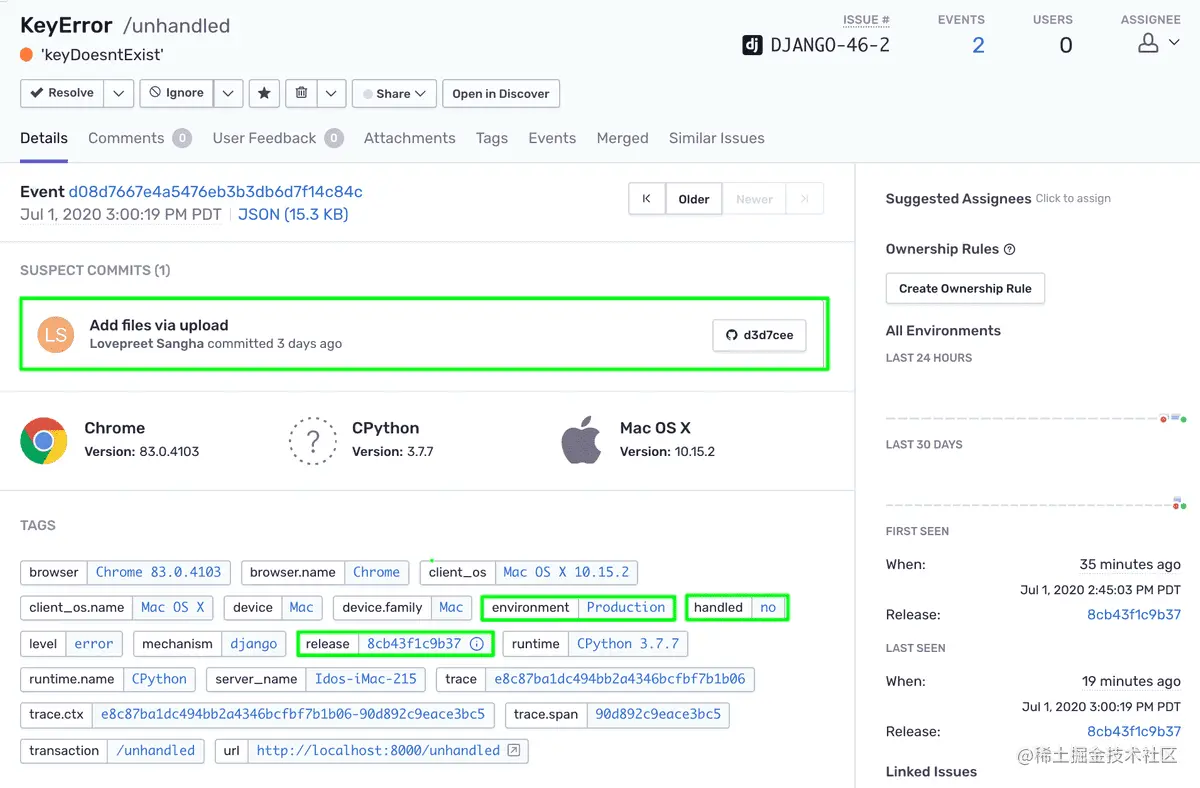Open commit d3d7cee on GitHub
This screenshot has height=788, width=1200.
[x=759, y=335]
